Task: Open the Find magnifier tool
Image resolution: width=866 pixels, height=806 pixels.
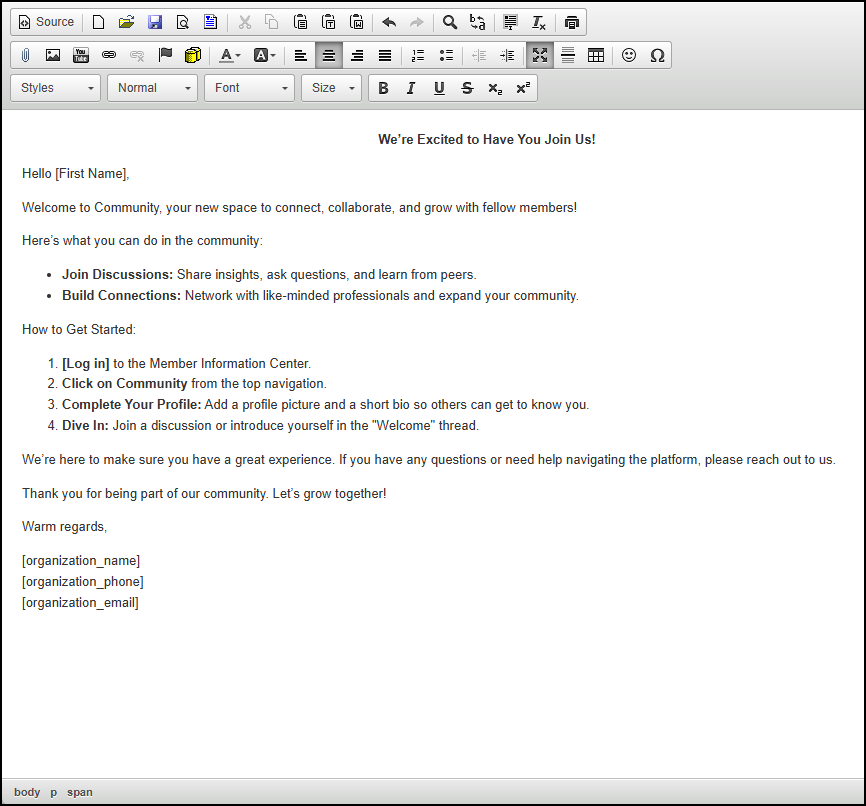Action: pos(450,22)
